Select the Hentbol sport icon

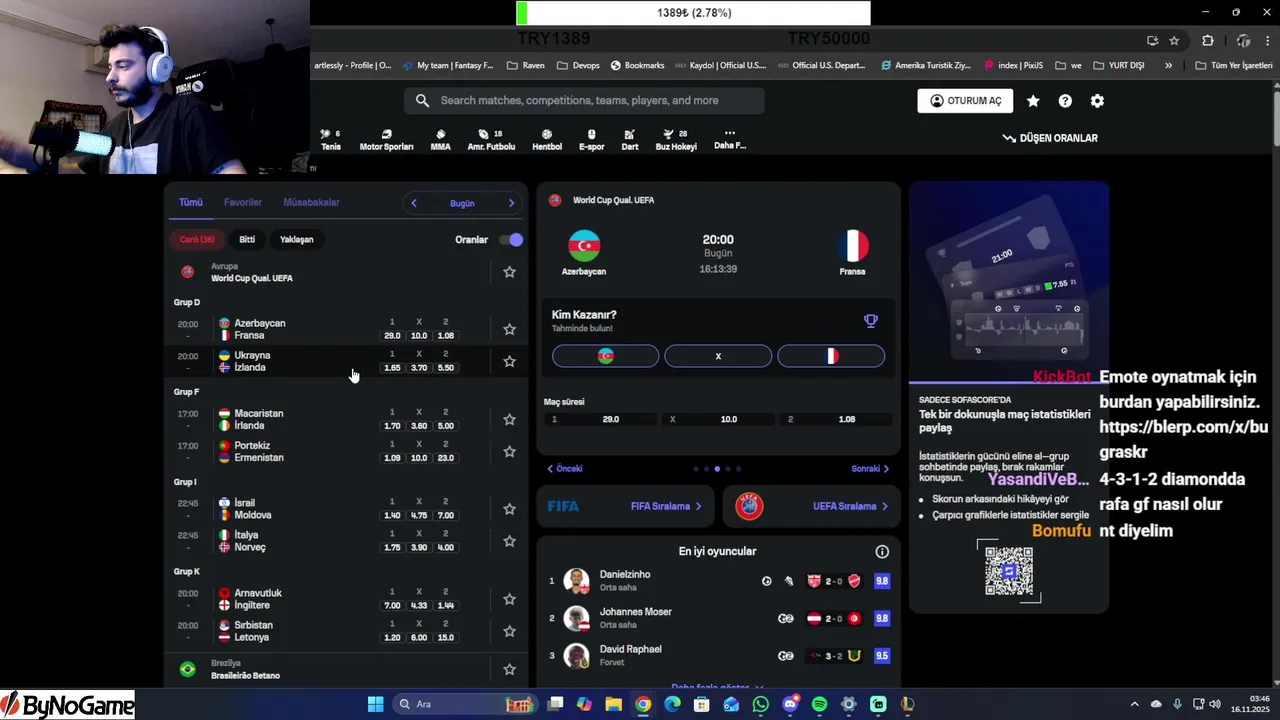[547, 140]
